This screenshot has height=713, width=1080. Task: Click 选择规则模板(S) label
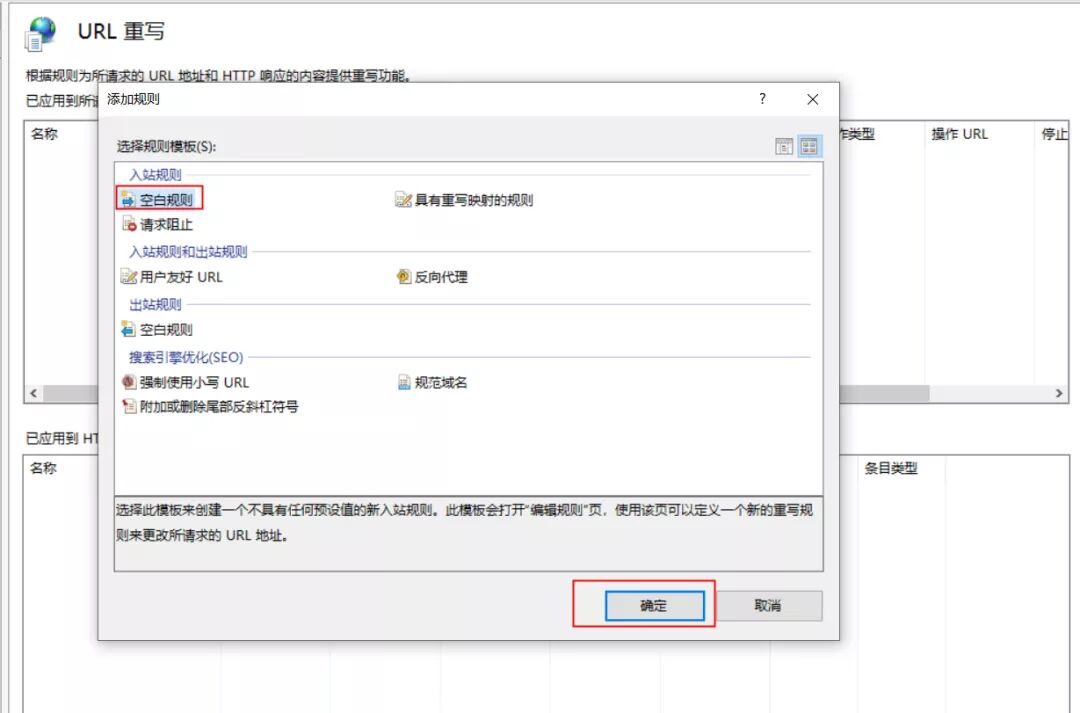tap(166, 146)
